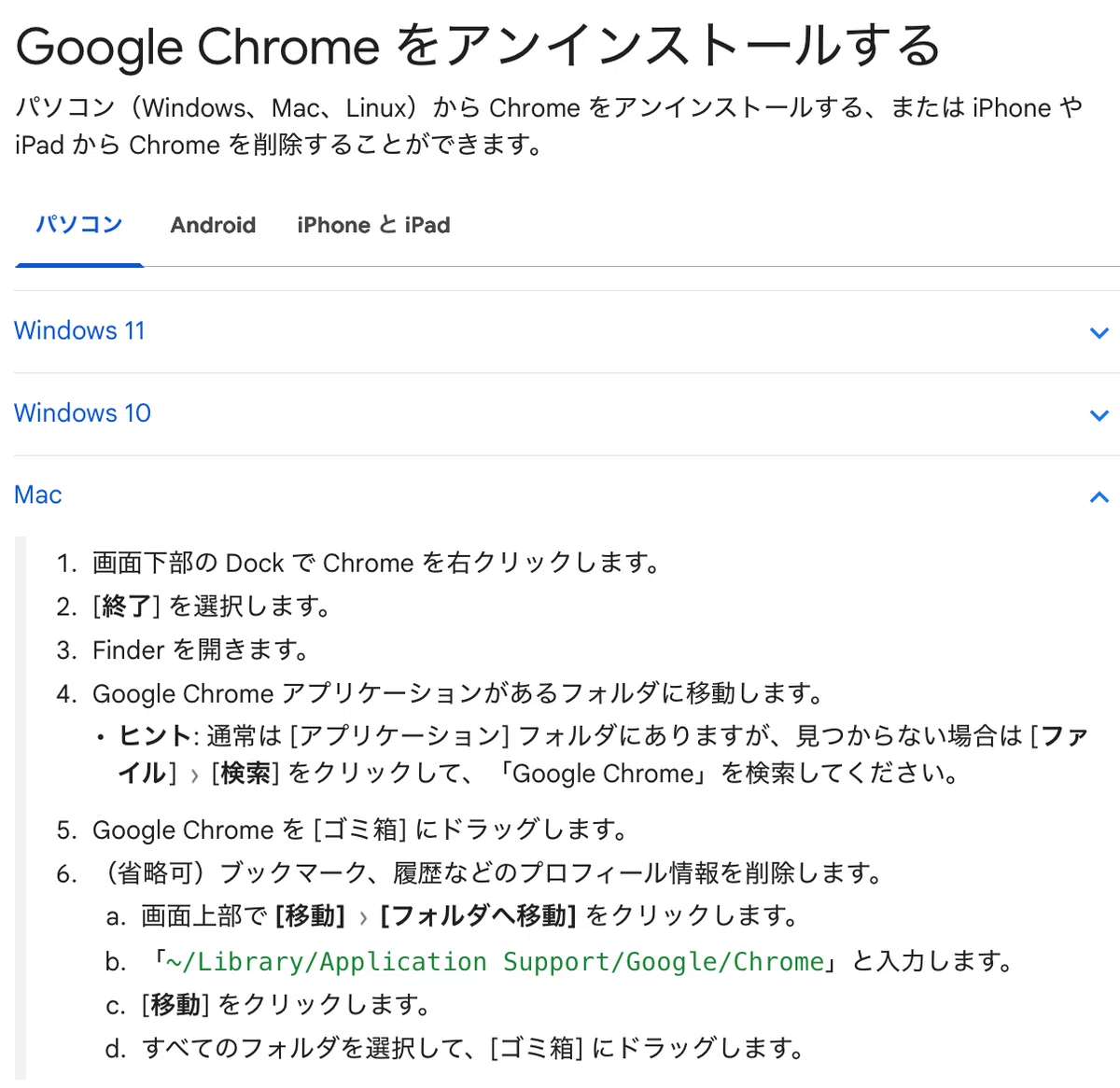Click the up chevron beside Mac

click(x=1099, y=496)
